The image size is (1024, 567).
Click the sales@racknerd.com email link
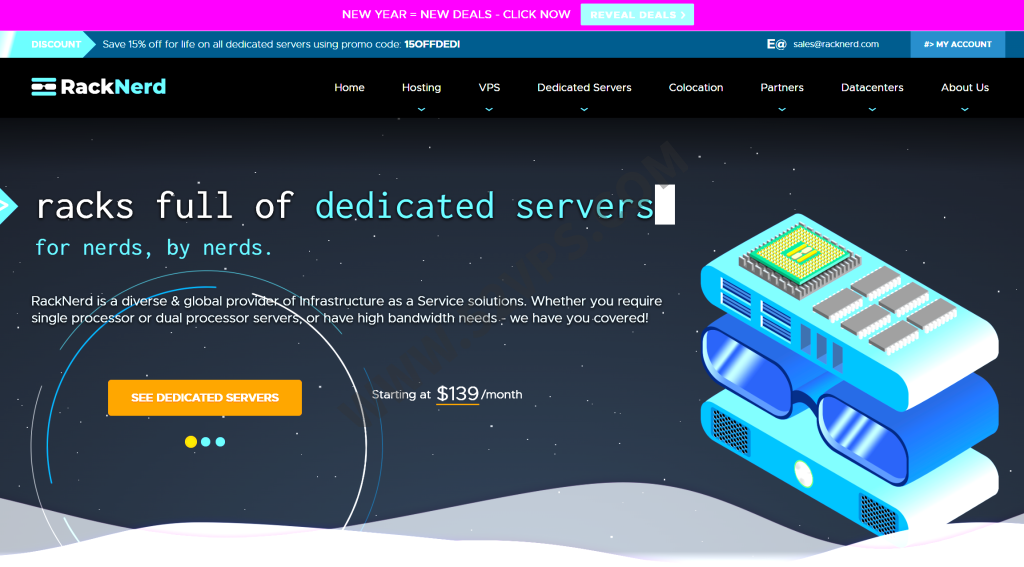pos(836,44)
